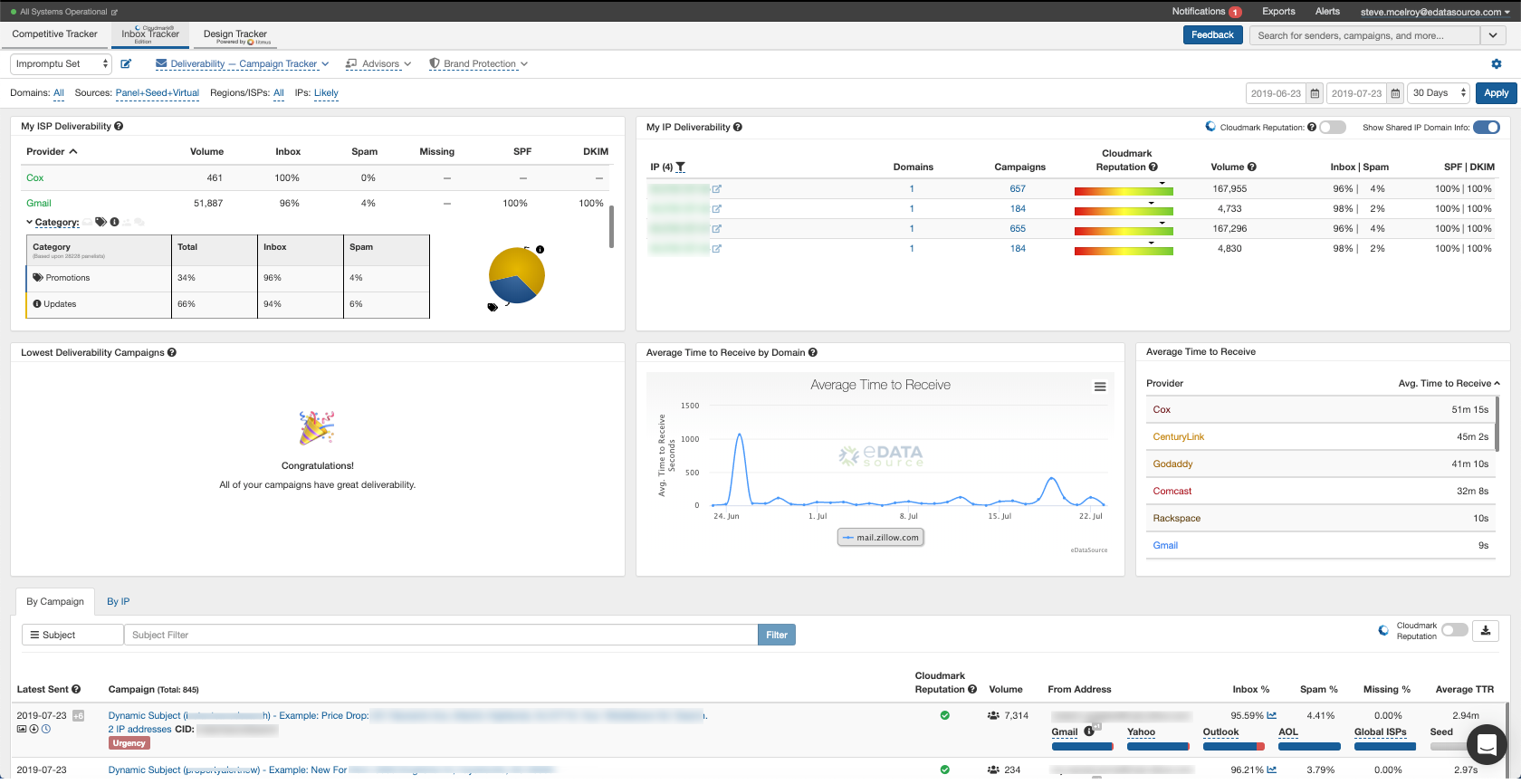Click Cloudmark reputation color bar in 657 row
1521x784 pixels.
pyautogui.click(x=1124, y=191)
